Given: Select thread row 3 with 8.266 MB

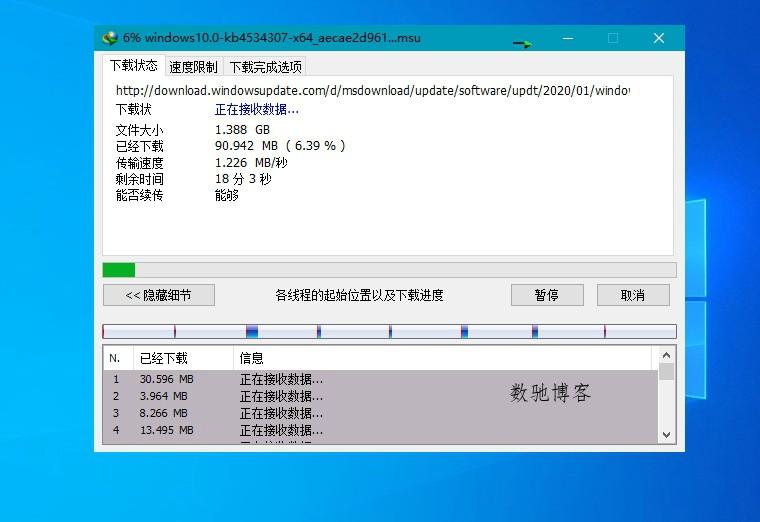Looking at the screenshot, I should [381, 413].
